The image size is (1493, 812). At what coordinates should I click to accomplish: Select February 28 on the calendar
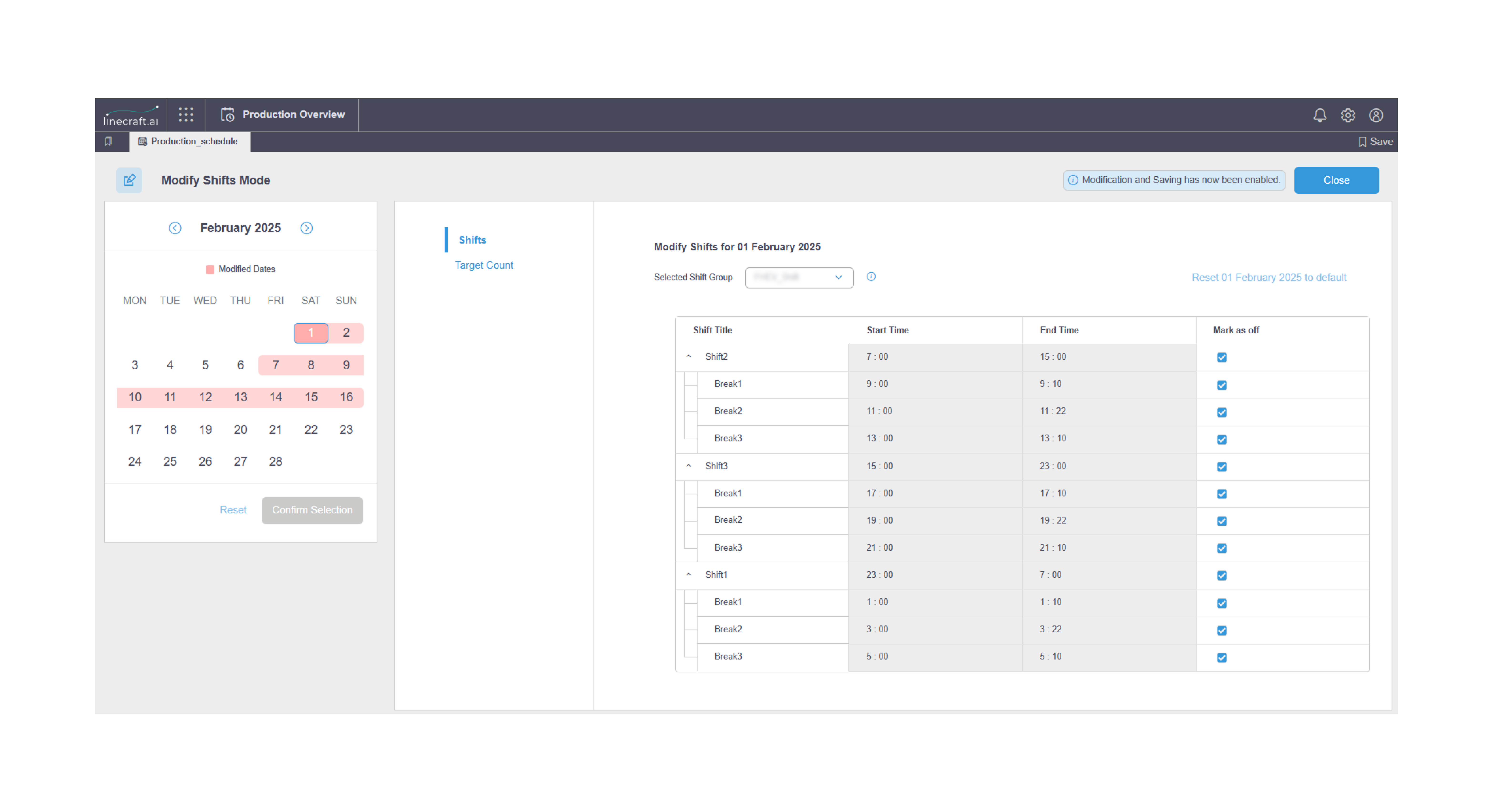[276, 462]
